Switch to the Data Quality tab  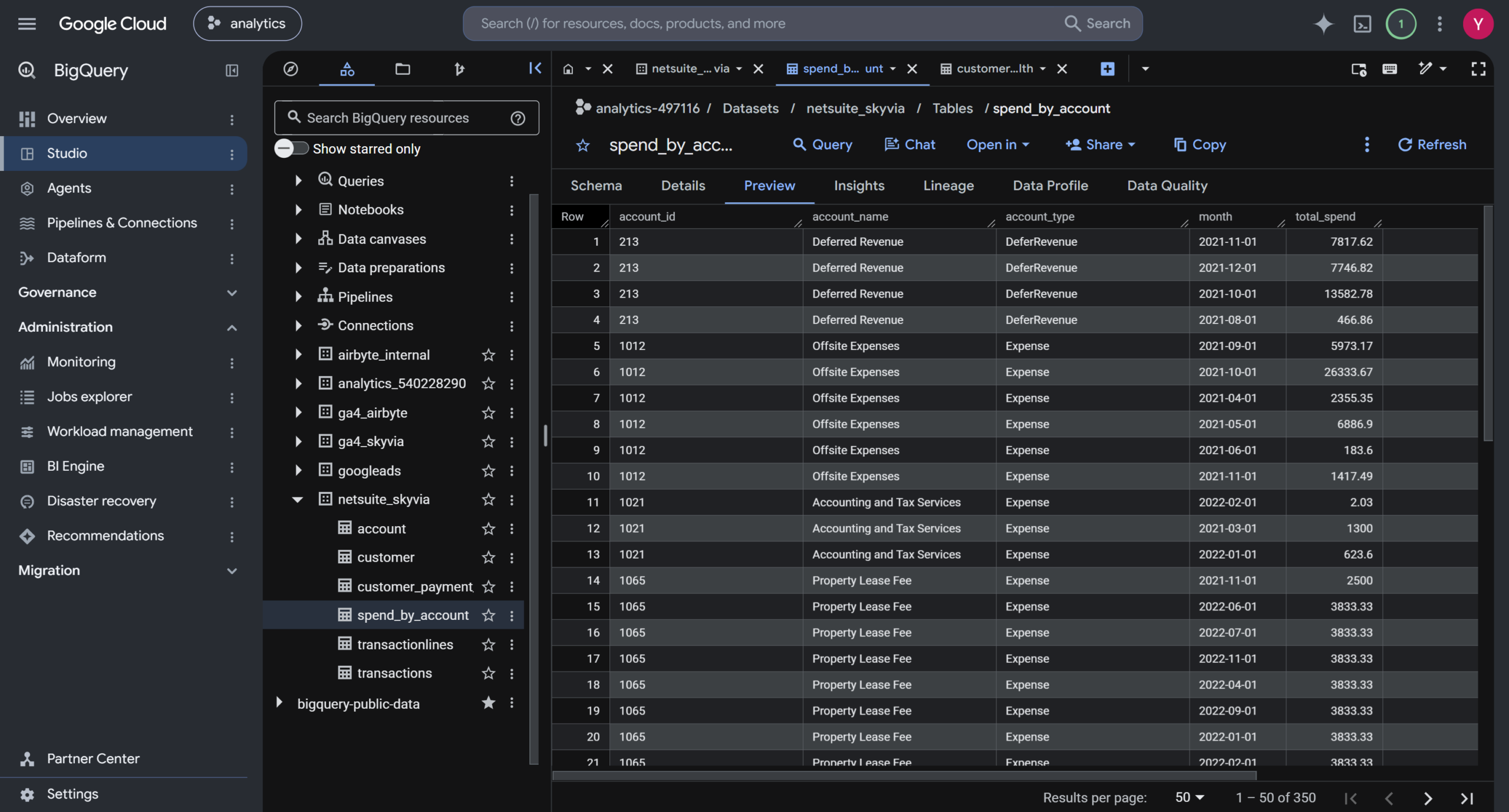click(1167, 186)
